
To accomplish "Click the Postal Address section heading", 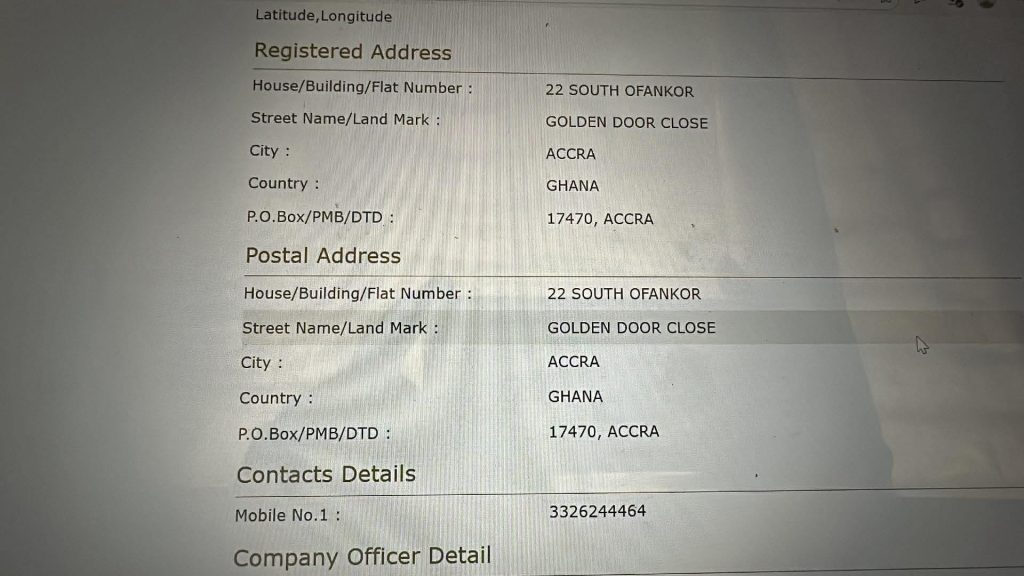I will point(323,256).
